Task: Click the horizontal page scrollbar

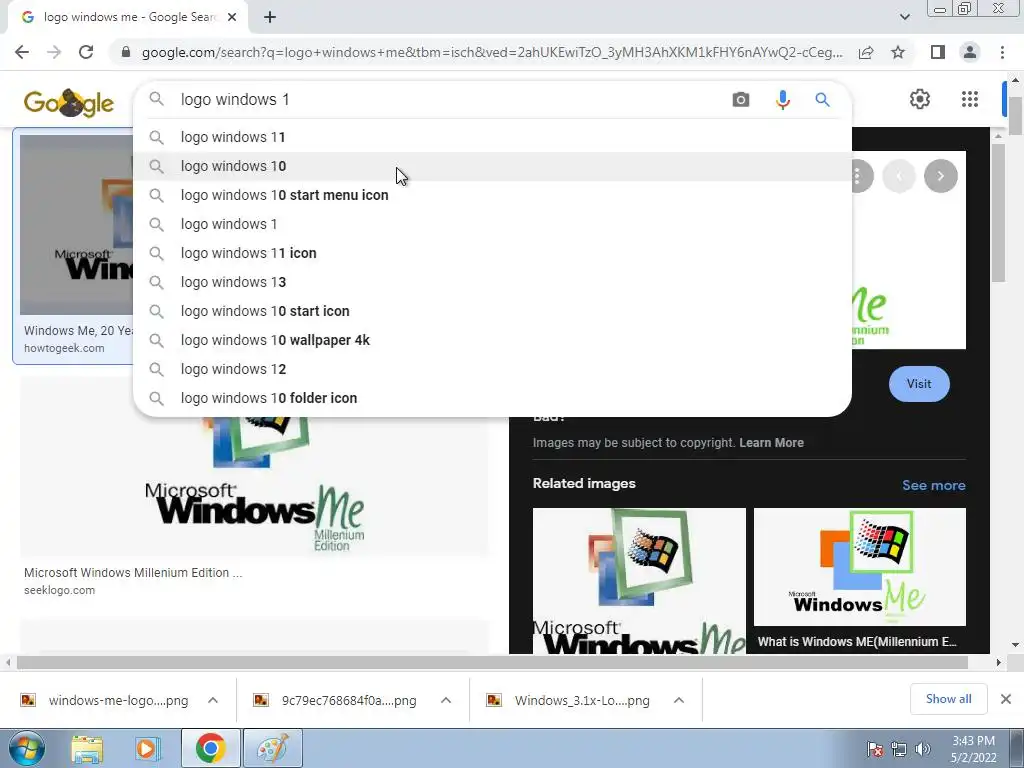Action: click(492, 662)
